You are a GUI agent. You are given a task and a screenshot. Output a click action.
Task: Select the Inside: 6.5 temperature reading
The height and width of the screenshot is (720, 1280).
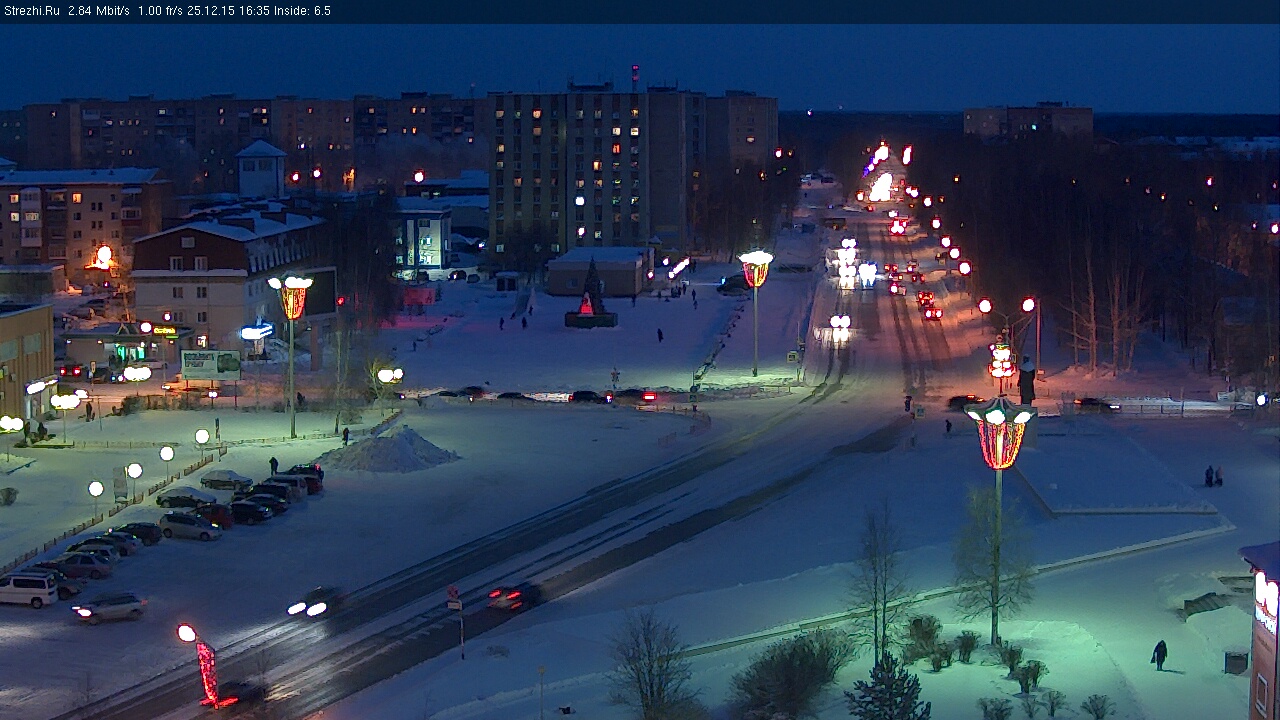click(303, 11)
